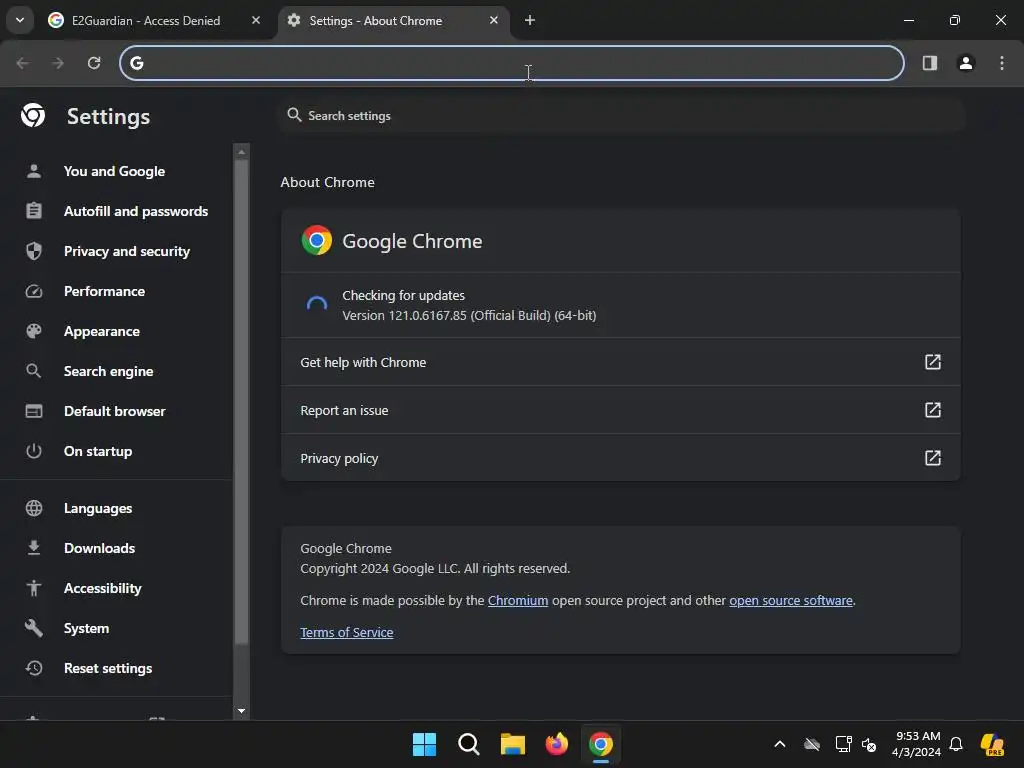Open Get help with Chrome link

click(620, 362)
